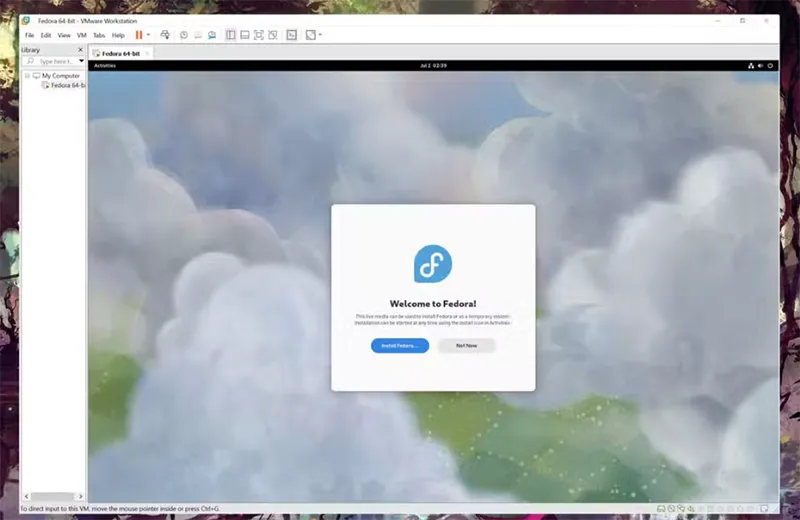Viewport: 800px width, 520px height.
Task: Click the CD/DVD status bar icon
Action: (x=671, y=509)
